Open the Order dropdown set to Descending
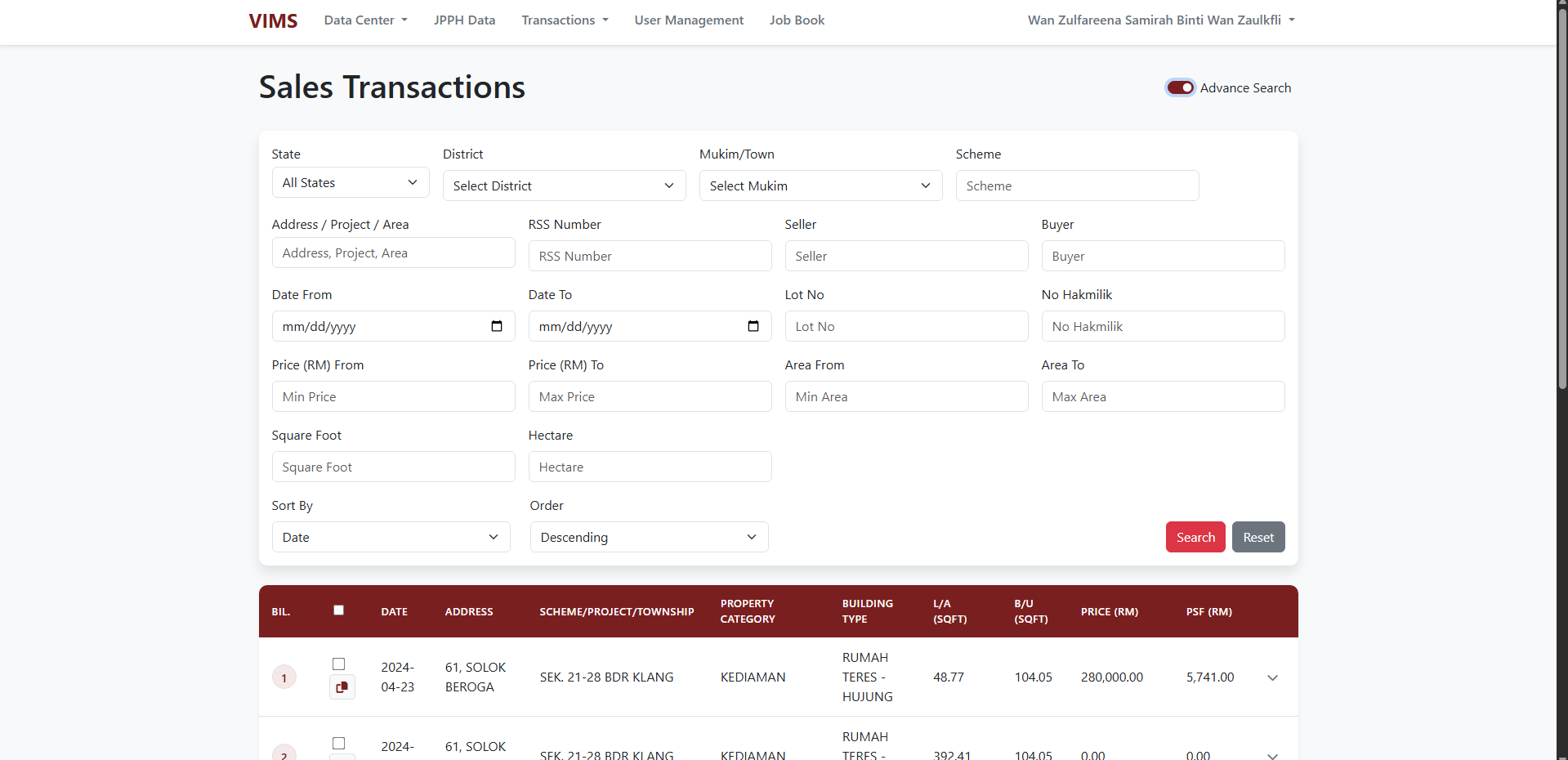The width and height of the screenshot is (1568, 760). point(649,537)
